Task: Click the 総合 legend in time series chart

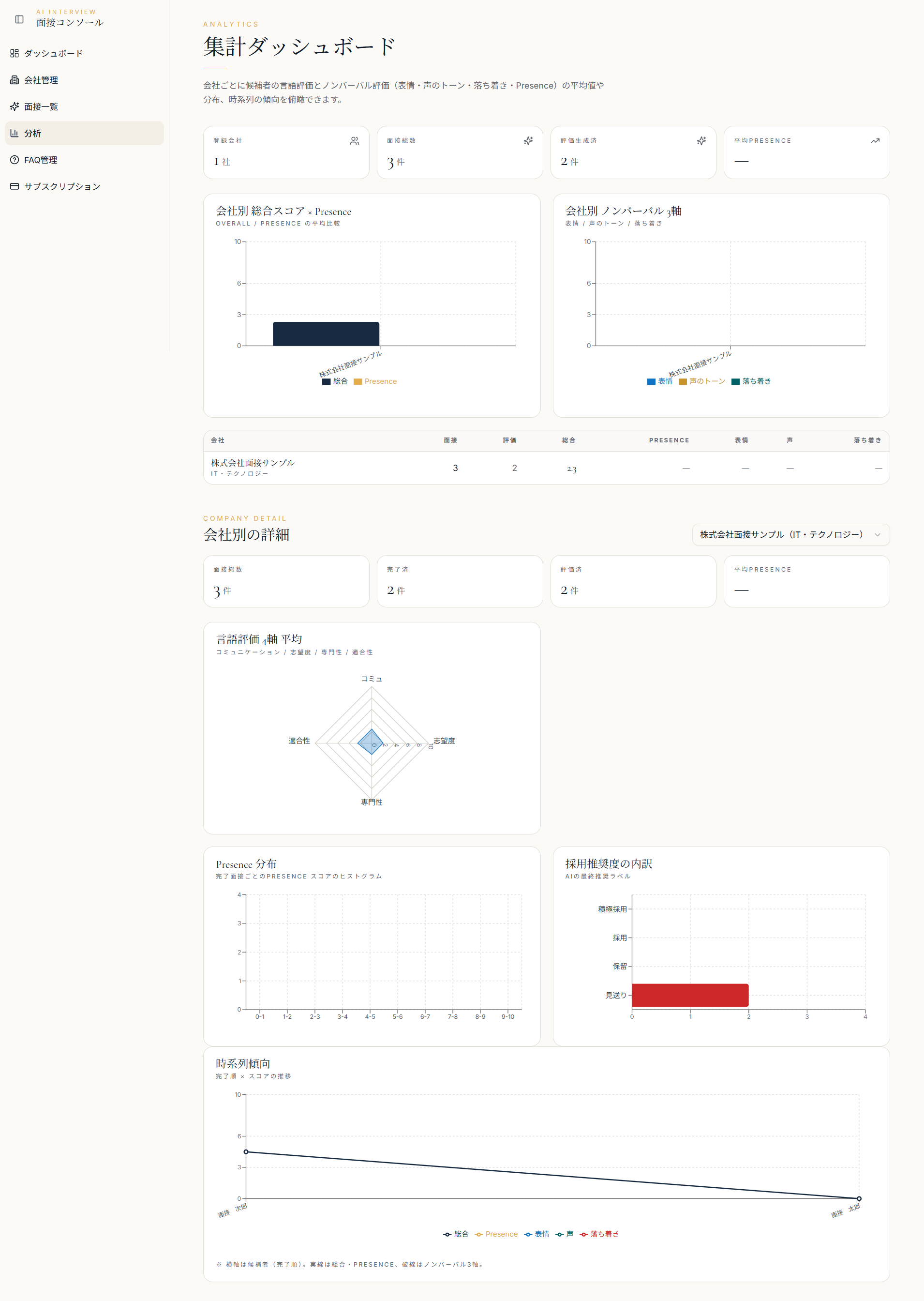Action: [456, 1234]
